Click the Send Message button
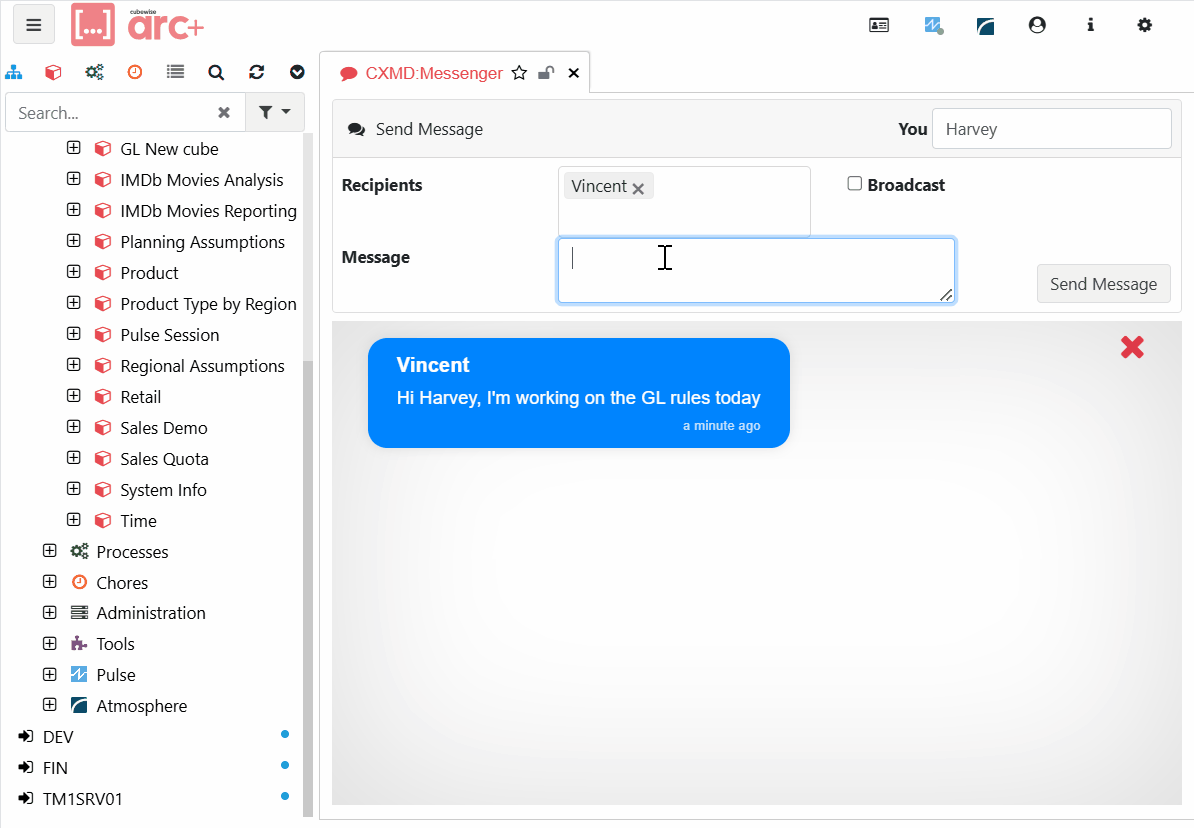 click(x=1103, y=284)
